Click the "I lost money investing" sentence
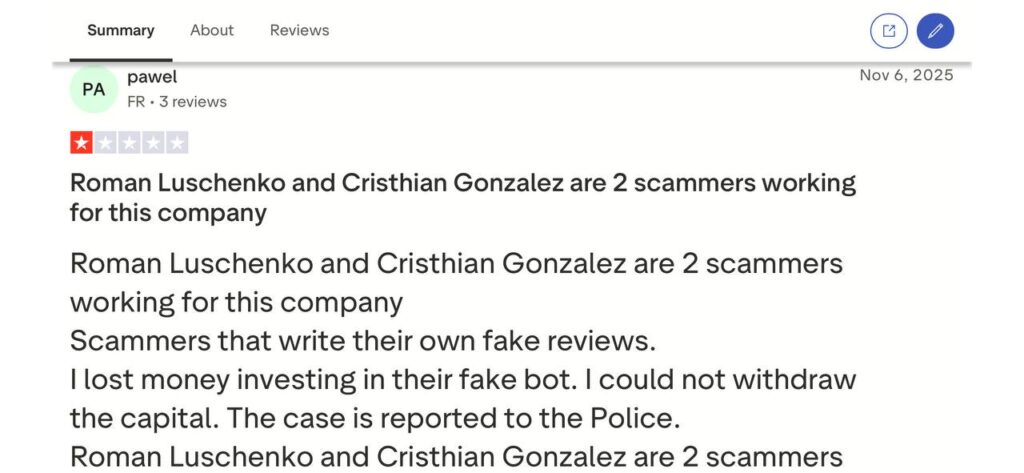This screenshot has height=473, width=1024. [x=464, y=379]
